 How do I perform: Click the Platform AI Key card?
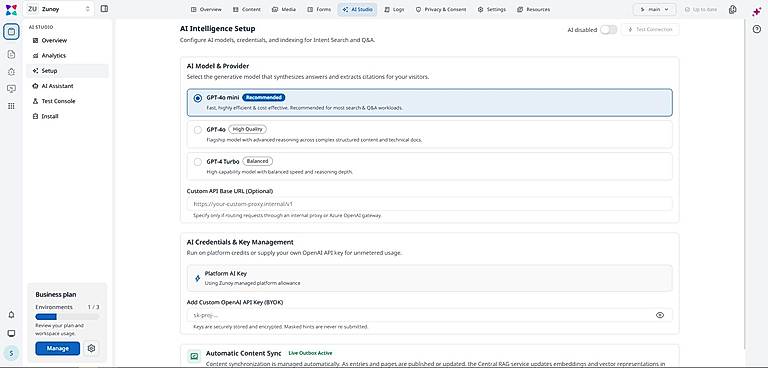pyautogui.click(x=430, y=278)
